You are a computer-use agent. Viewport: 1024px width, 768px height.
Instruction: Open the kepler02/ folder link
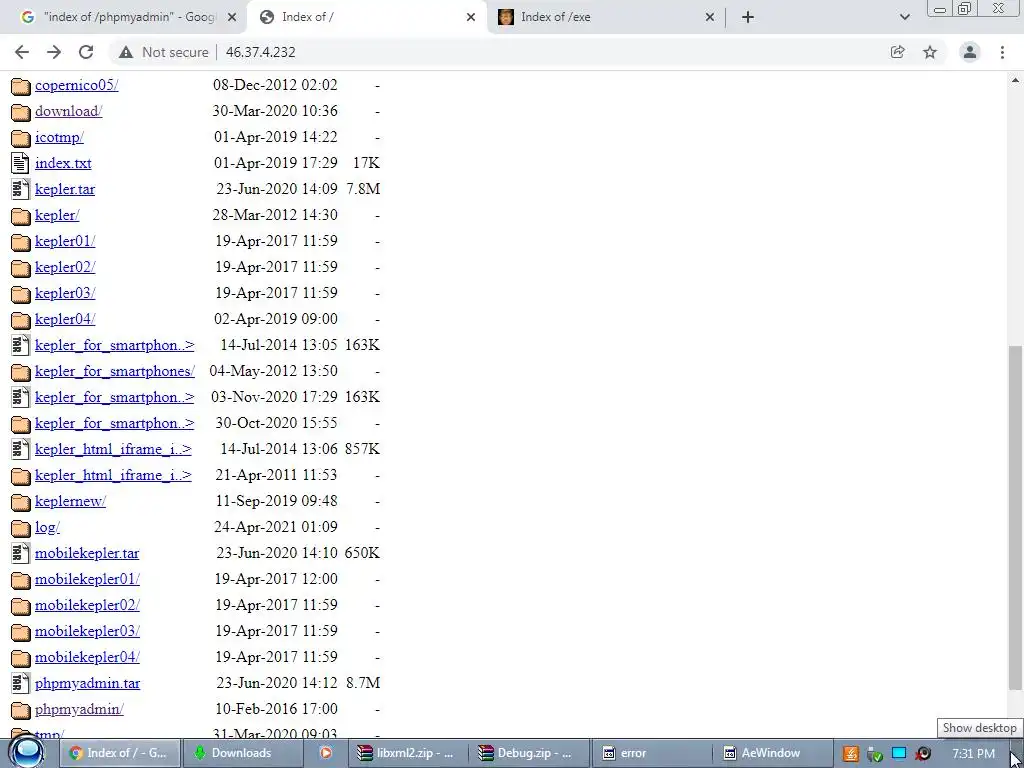click(x=65, y=267)
